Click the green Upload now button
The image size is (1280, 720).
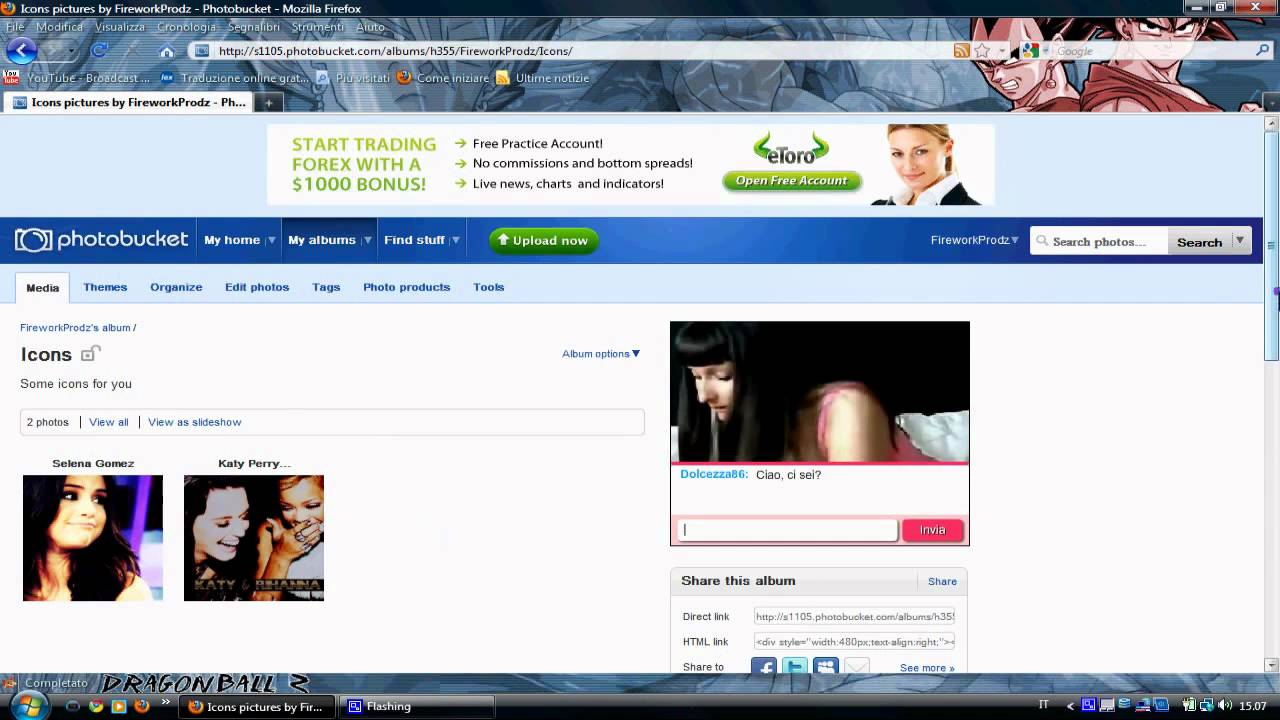(544, 240)
